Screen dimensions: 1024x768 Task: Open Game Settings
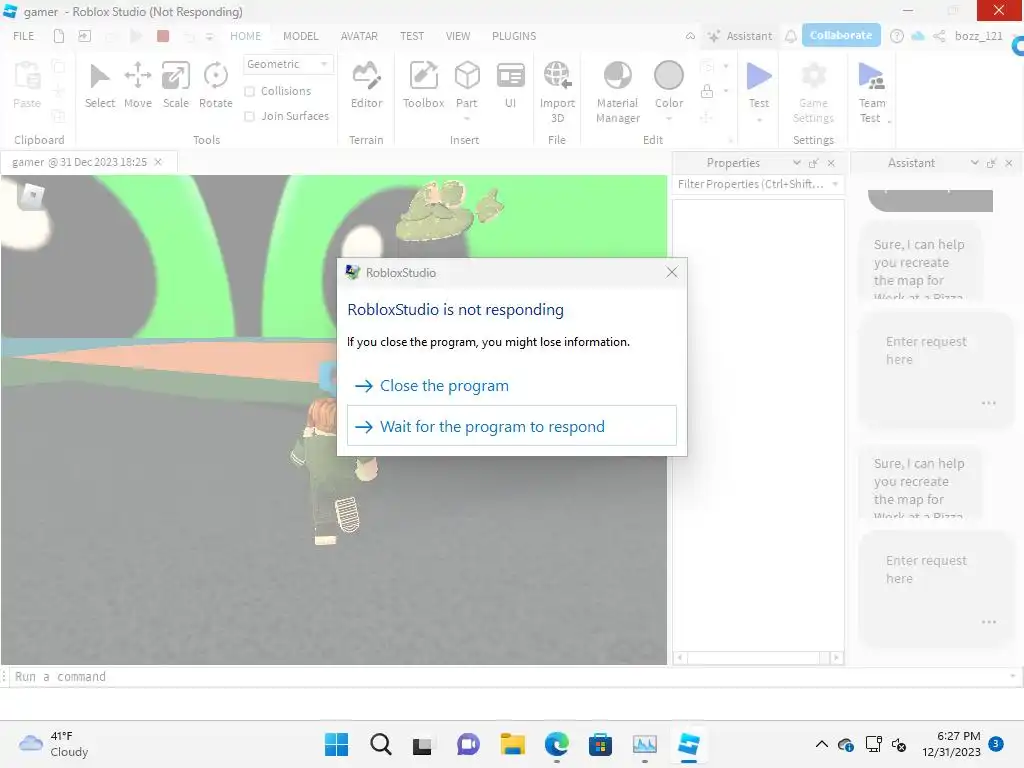click(x=813, y=91)
